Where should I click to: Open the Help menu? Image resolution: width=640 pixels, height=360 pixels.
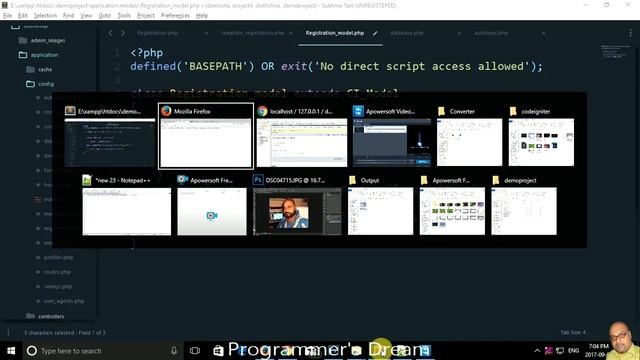tap(202, 16)
